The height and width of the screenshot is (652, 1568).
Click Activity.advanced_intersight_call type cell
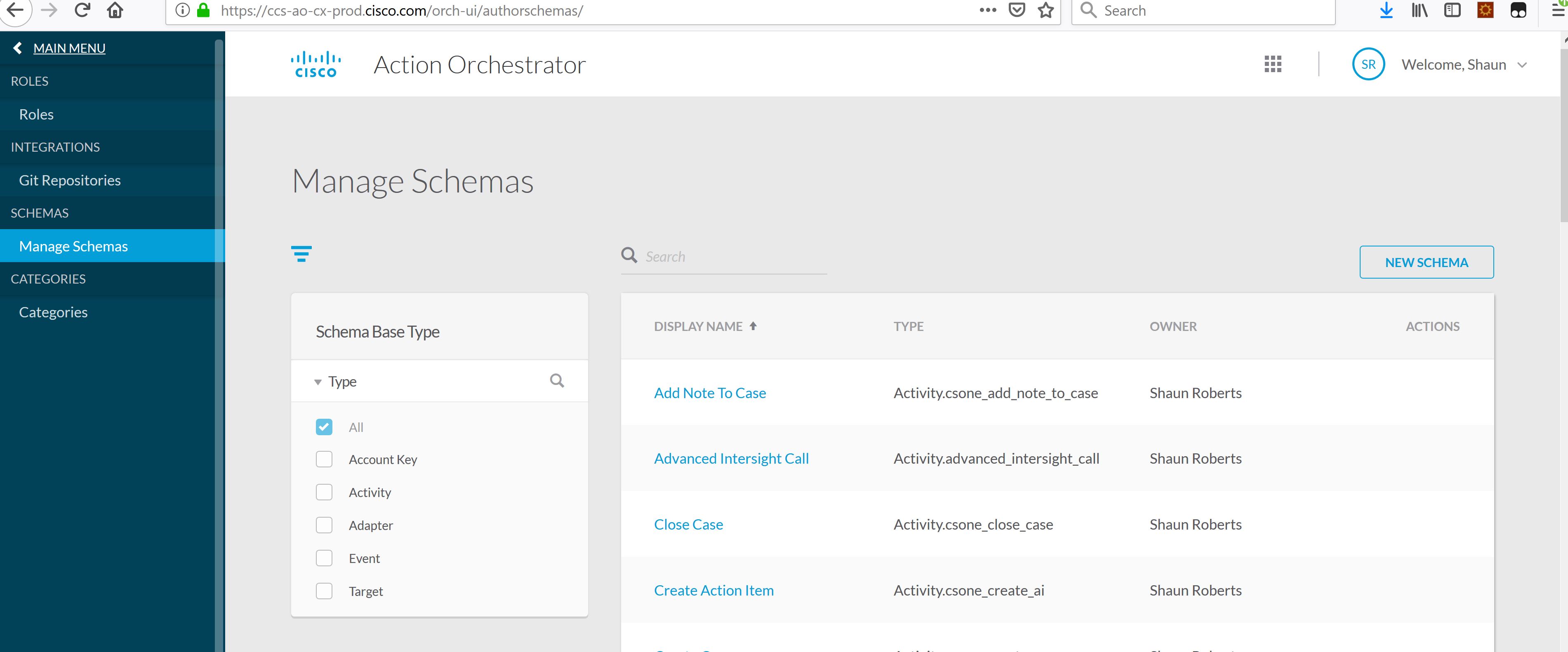(996, 459)
